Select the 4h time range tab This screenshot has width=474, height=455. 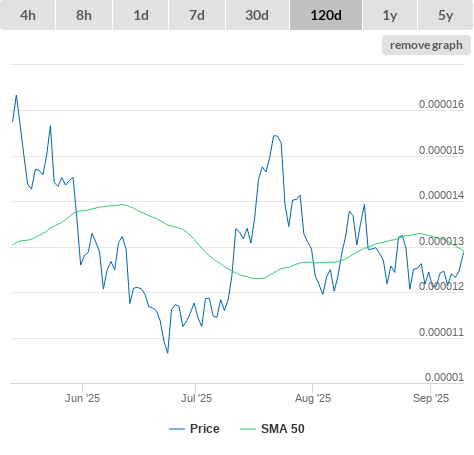click(x=28, y=15)
